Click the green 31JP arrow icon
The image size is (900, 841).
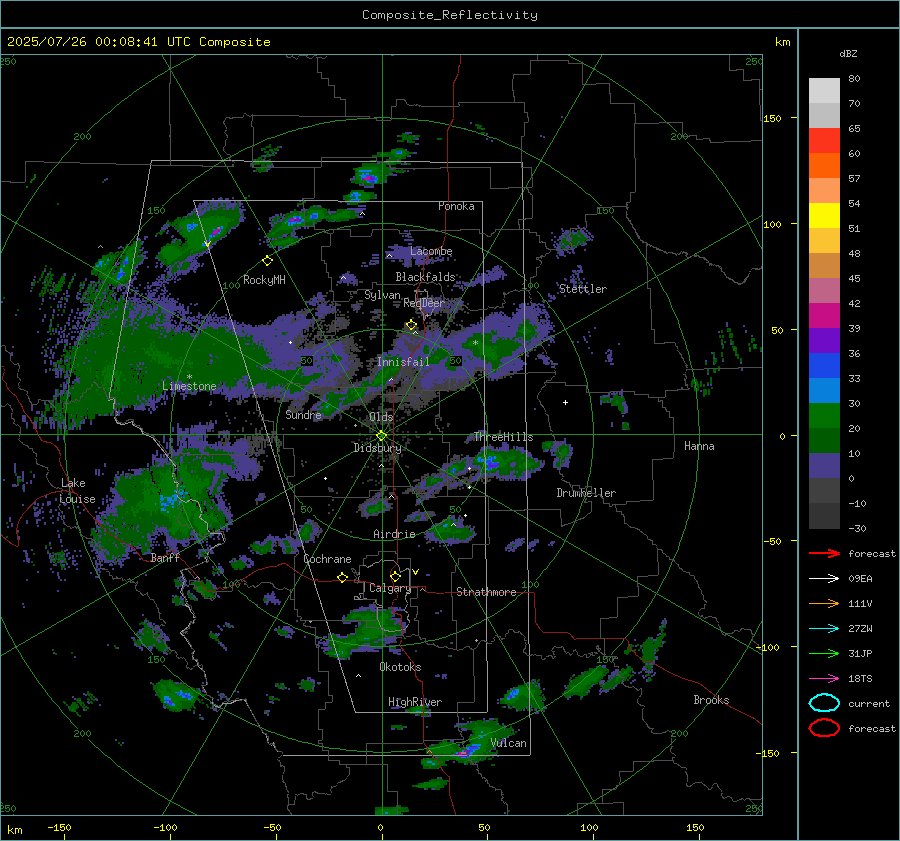click(x=824, y=653)
